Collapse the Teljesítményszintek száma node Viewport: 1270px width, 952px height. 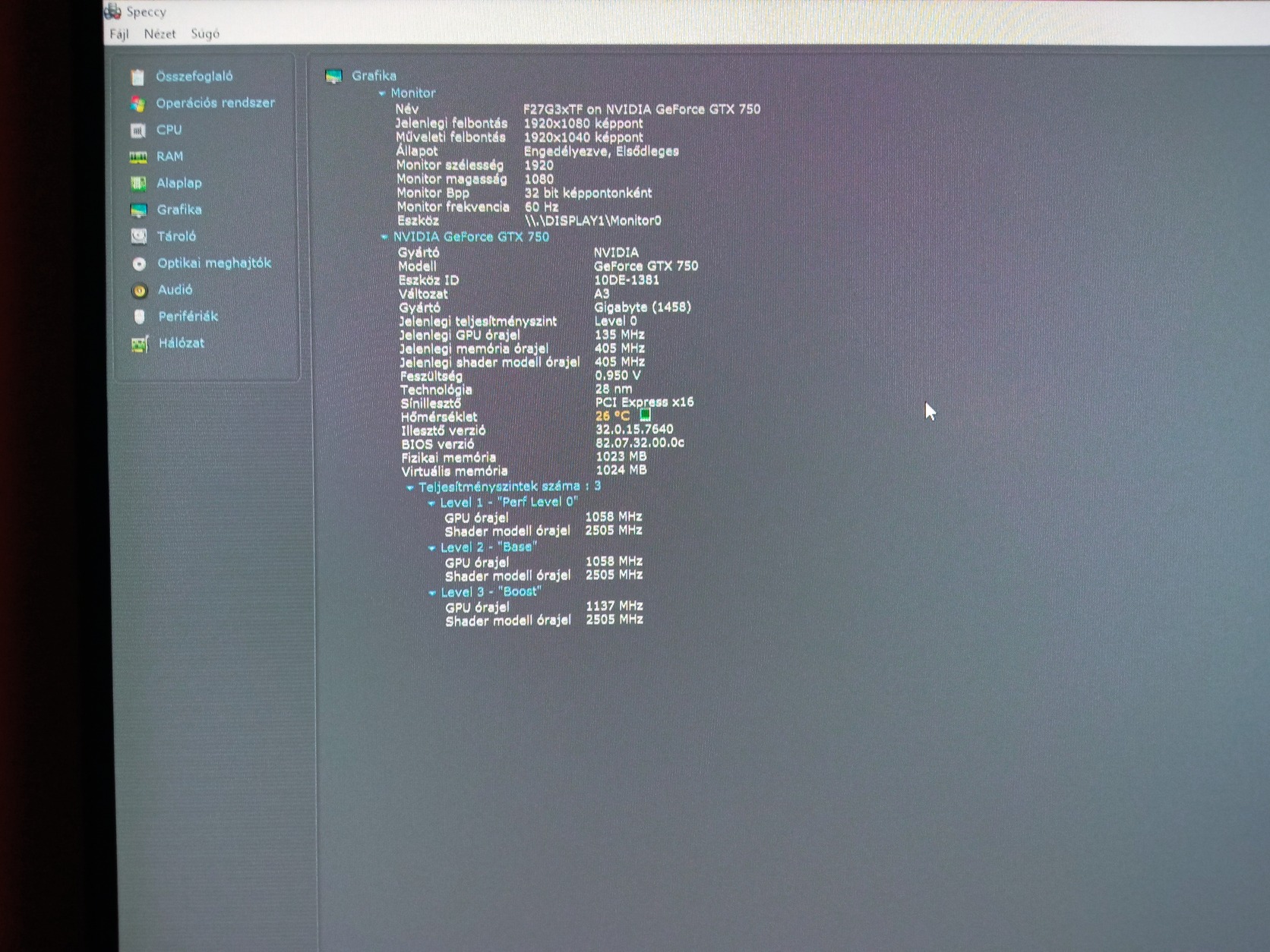point(410,487)
